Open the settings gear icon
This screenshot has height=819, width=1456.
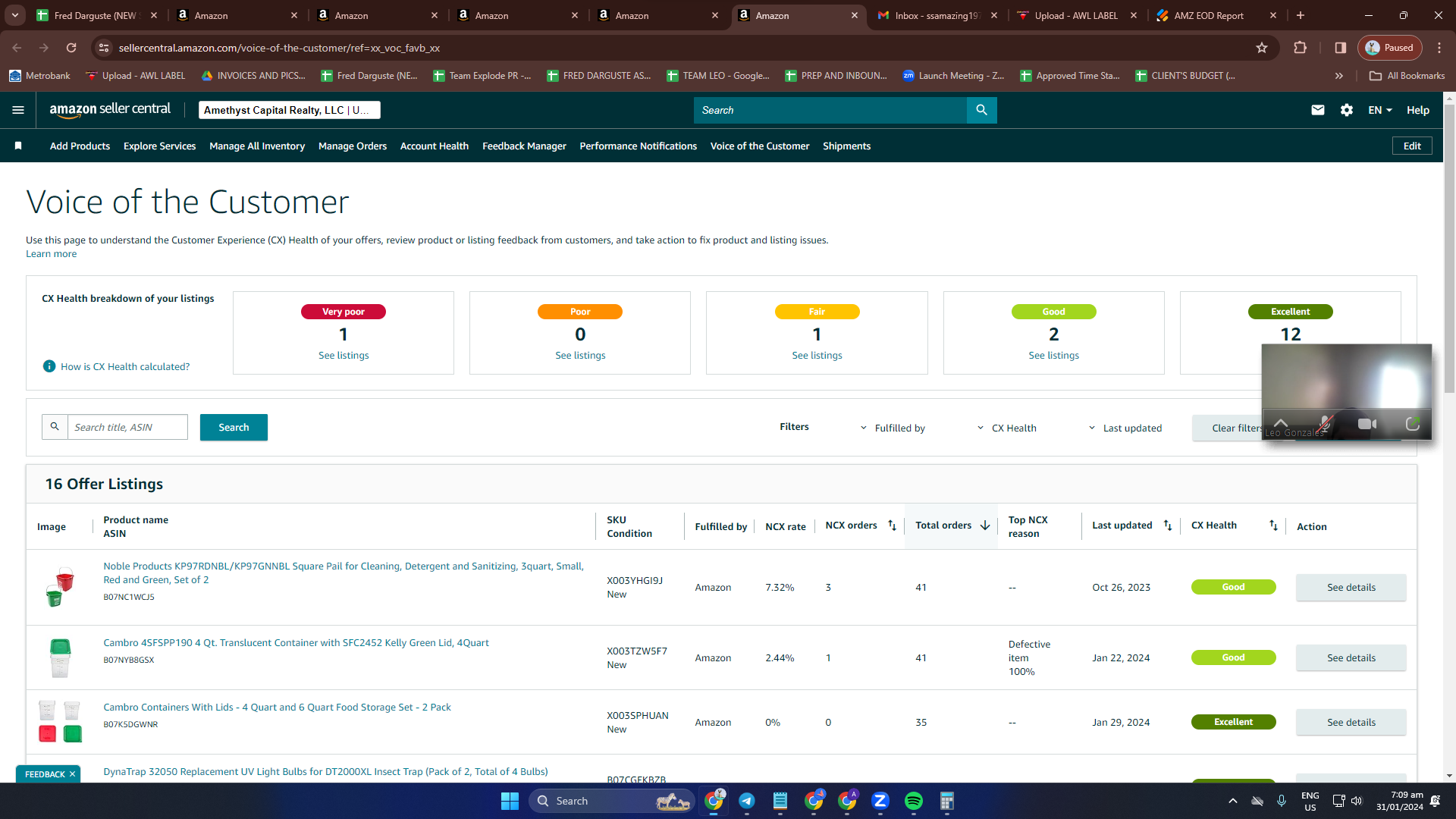(1347, 111)
